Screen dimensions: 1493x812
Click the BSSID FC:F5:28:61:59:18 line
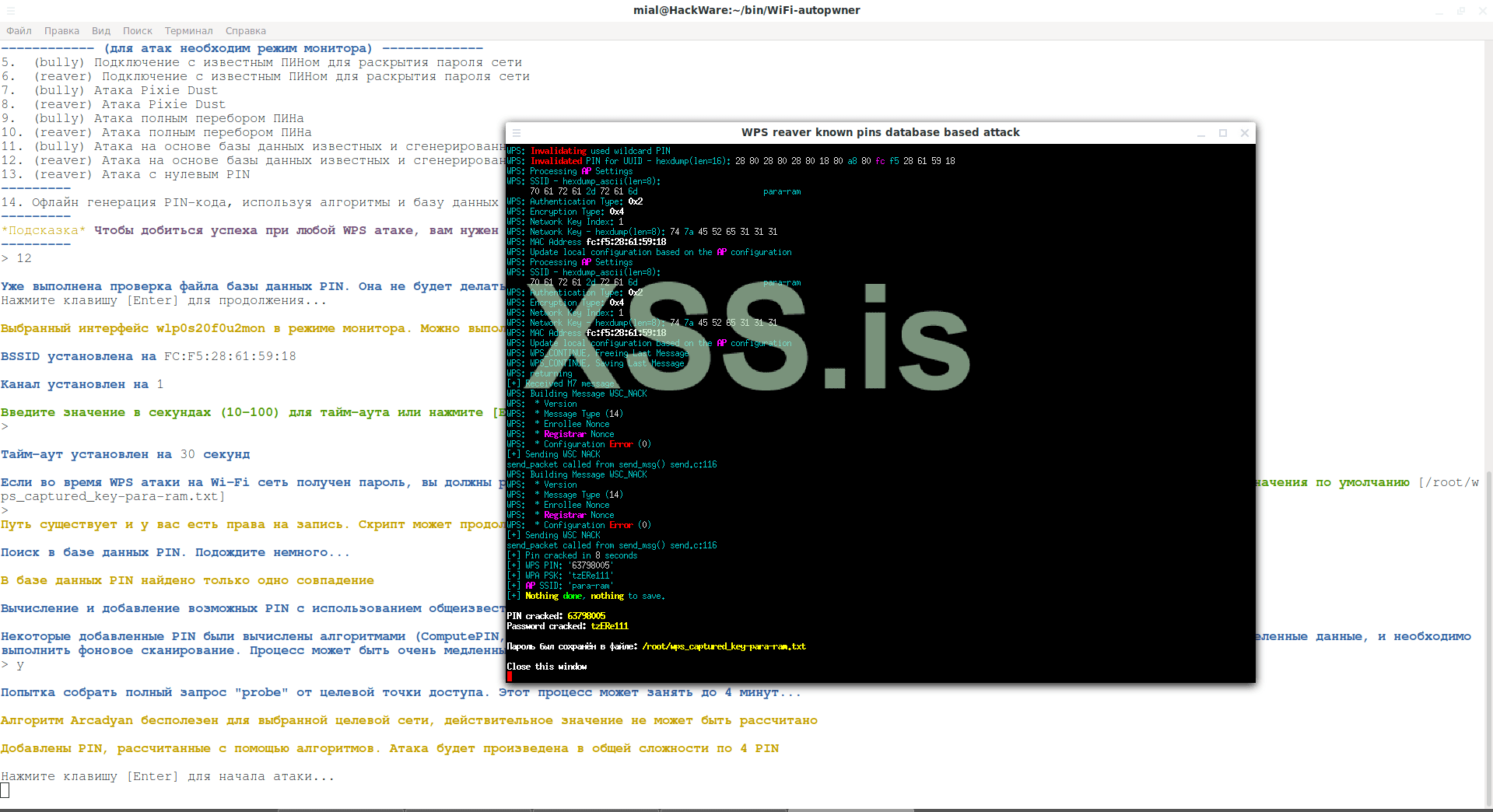pos(149,357)
